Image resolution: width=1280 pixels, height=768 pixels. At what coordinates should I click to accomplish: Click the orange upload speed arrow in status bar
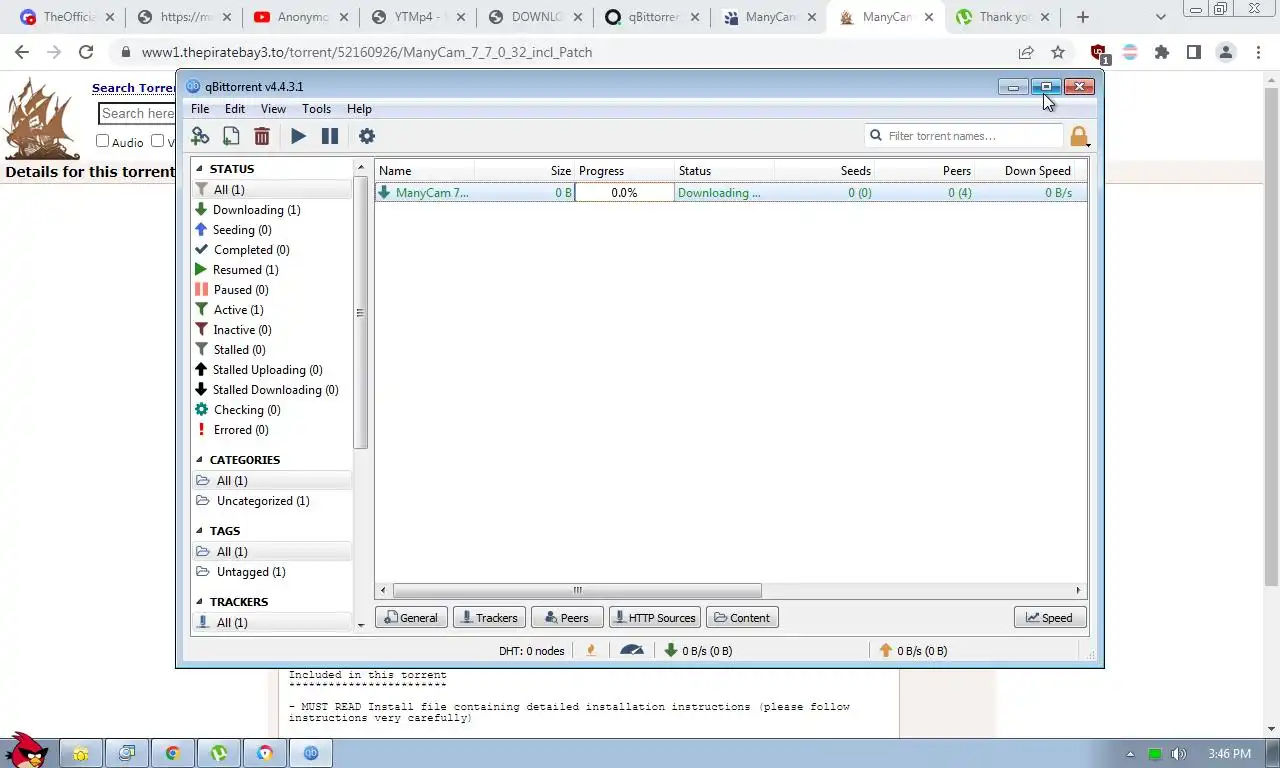886,650
